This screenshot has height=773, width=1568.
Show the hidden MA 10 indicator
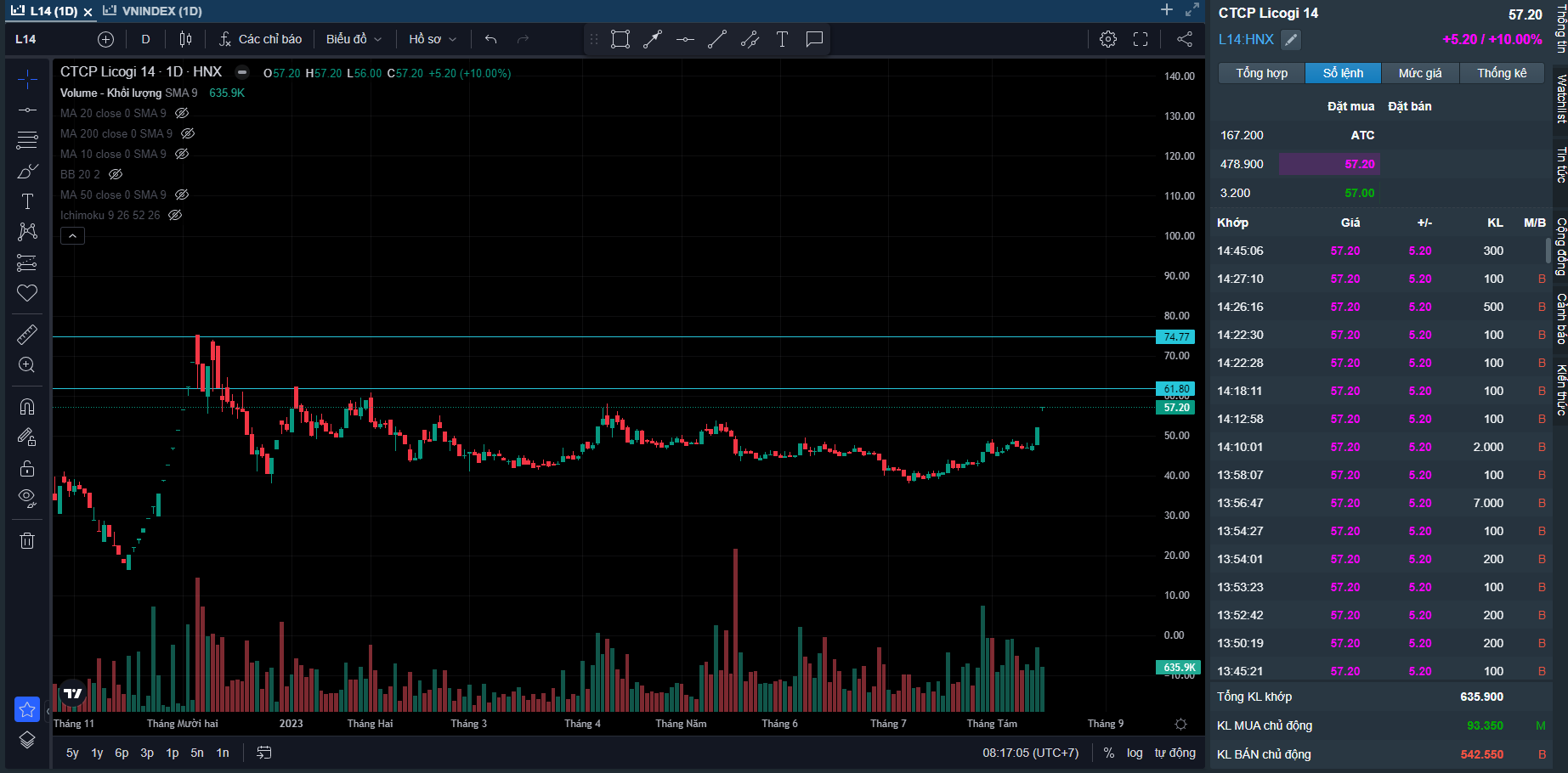tap(182, 154)
